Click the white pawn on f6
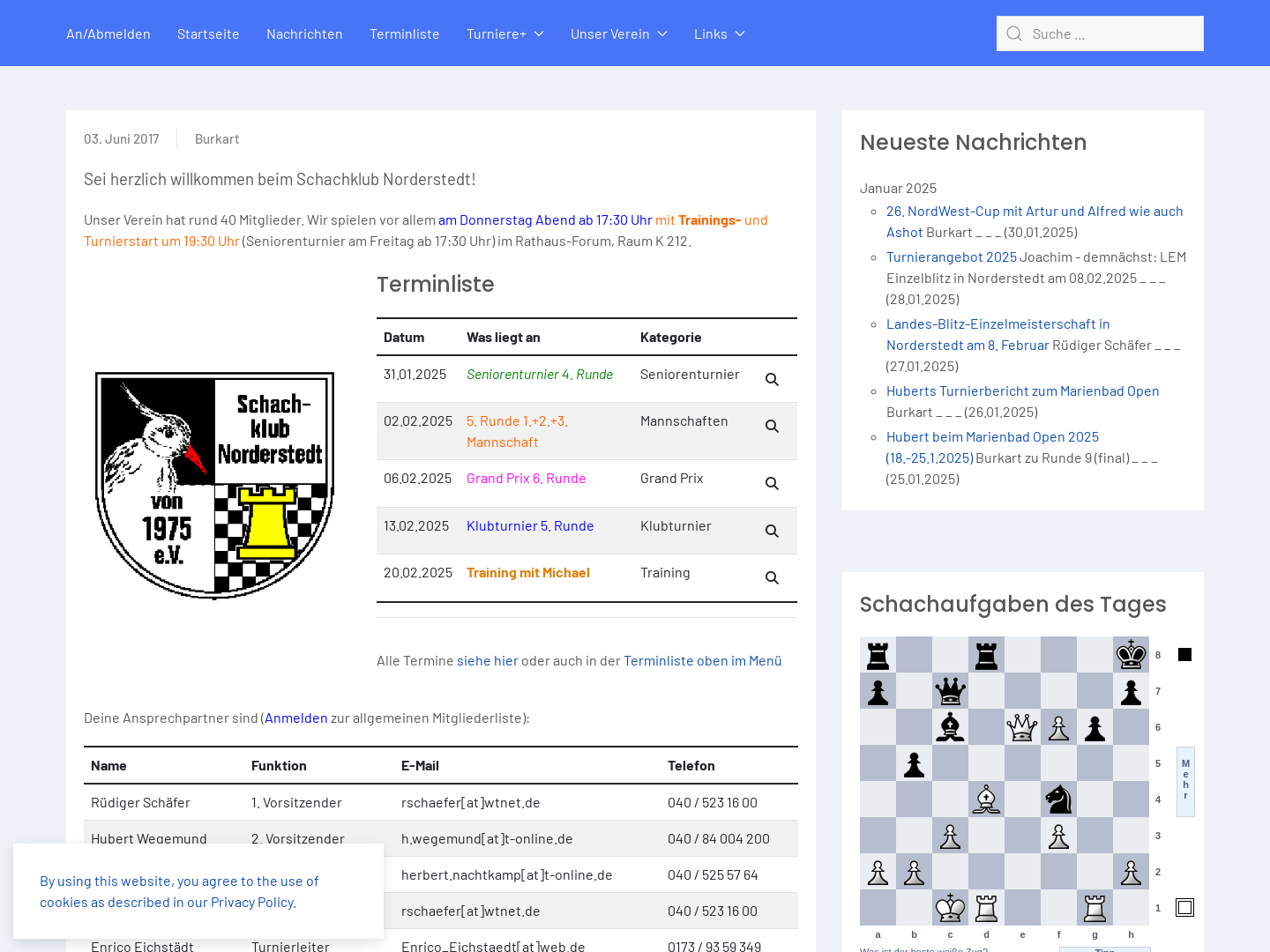The image size is (1270, 952). pos(1058,727)
